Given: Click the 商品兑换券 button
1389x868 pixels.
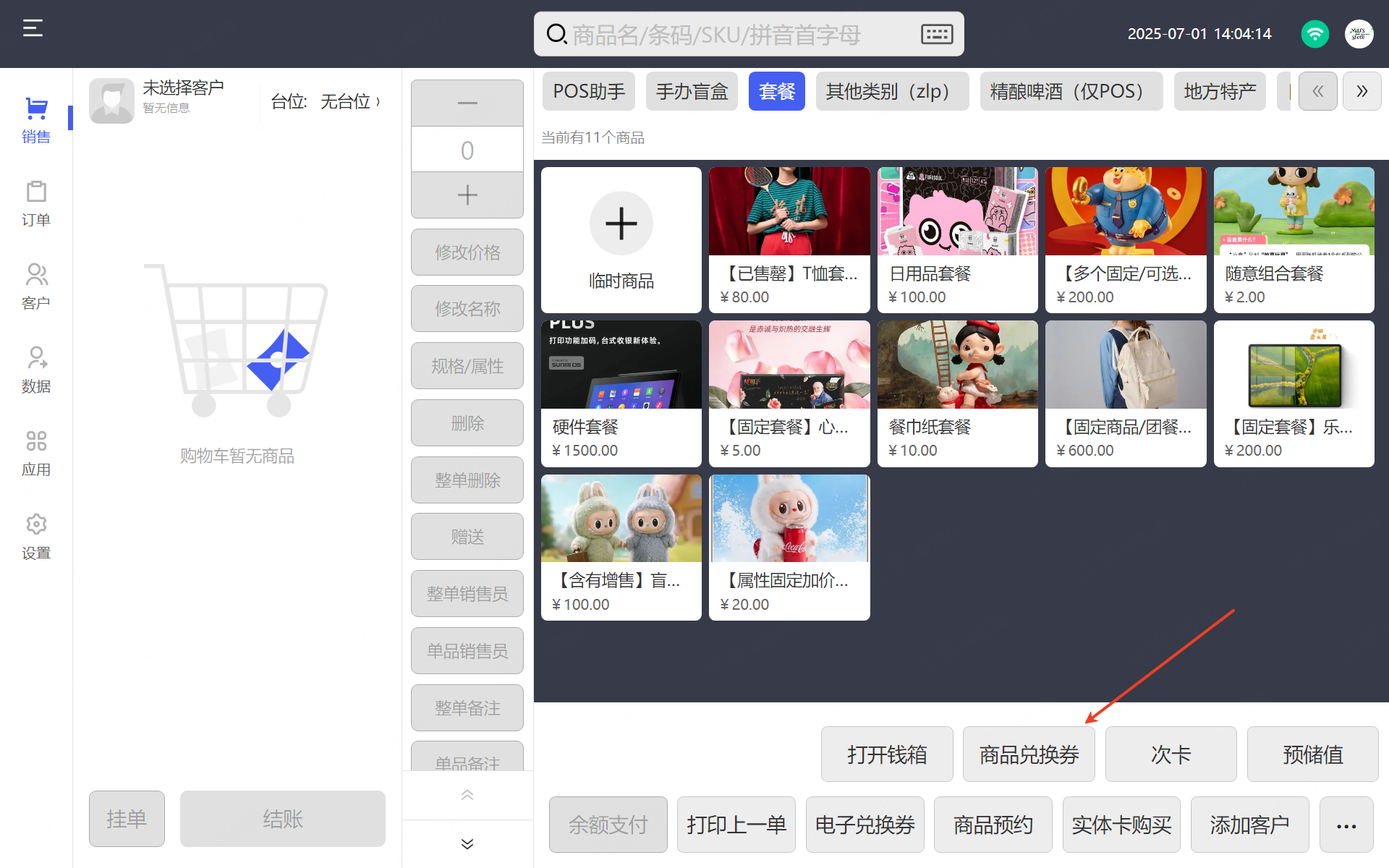Looking at the screenshot, I should [1029, 754].
